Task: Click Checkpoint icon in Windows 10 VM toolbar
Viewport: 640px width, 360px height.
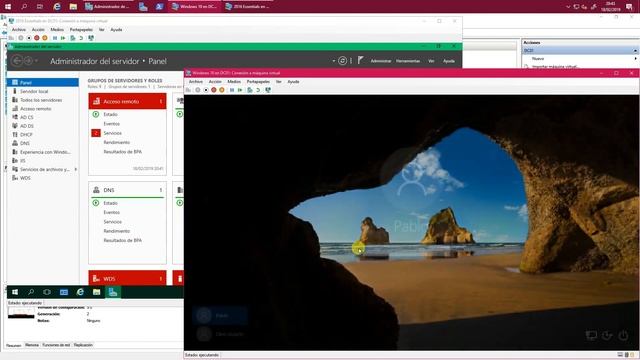Action: pos(250,90)
